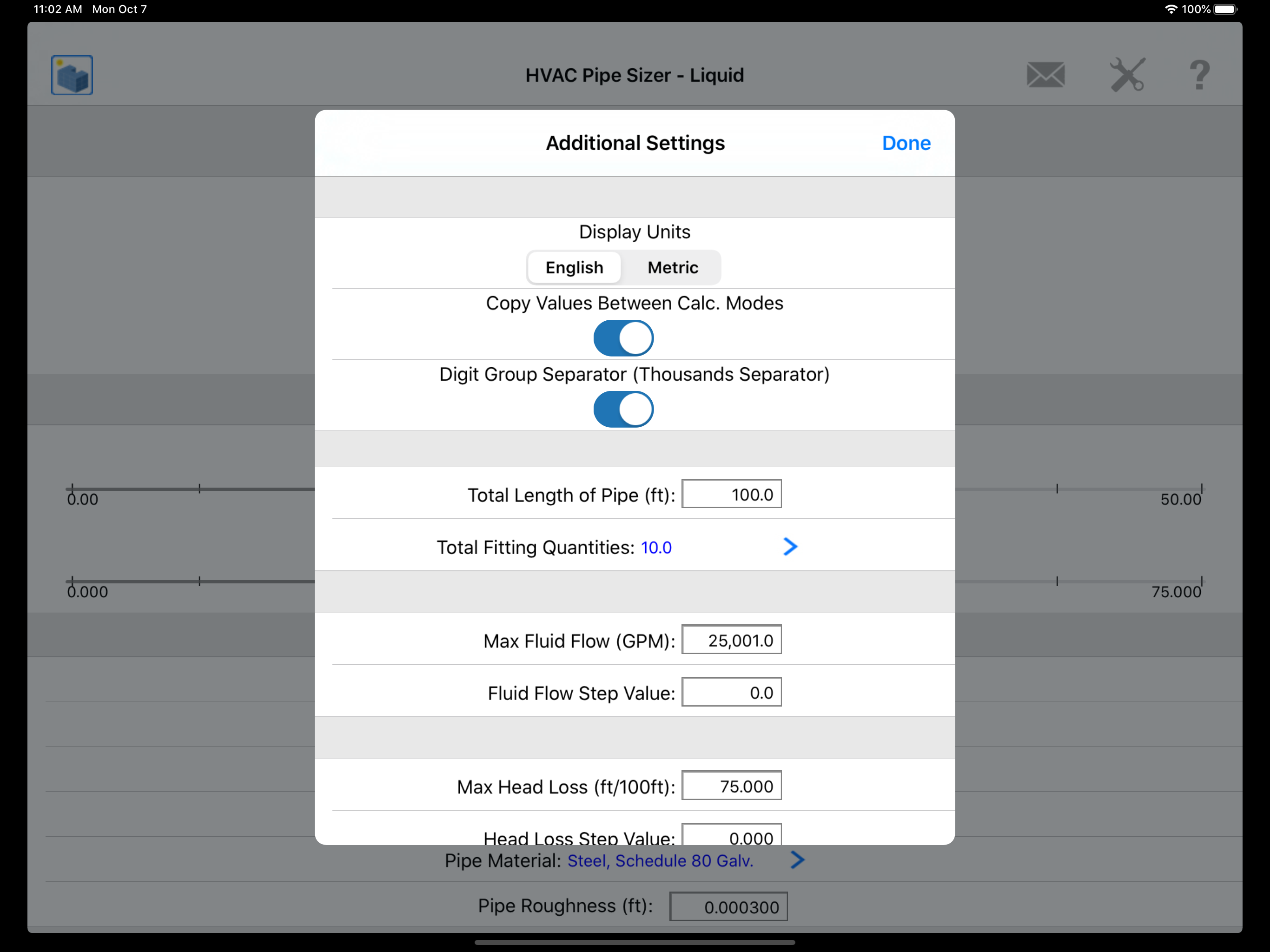This screenshot has height=952, width=1270.
Task: Open help via the question mark icon
Action: click(x=1199, y=75)
